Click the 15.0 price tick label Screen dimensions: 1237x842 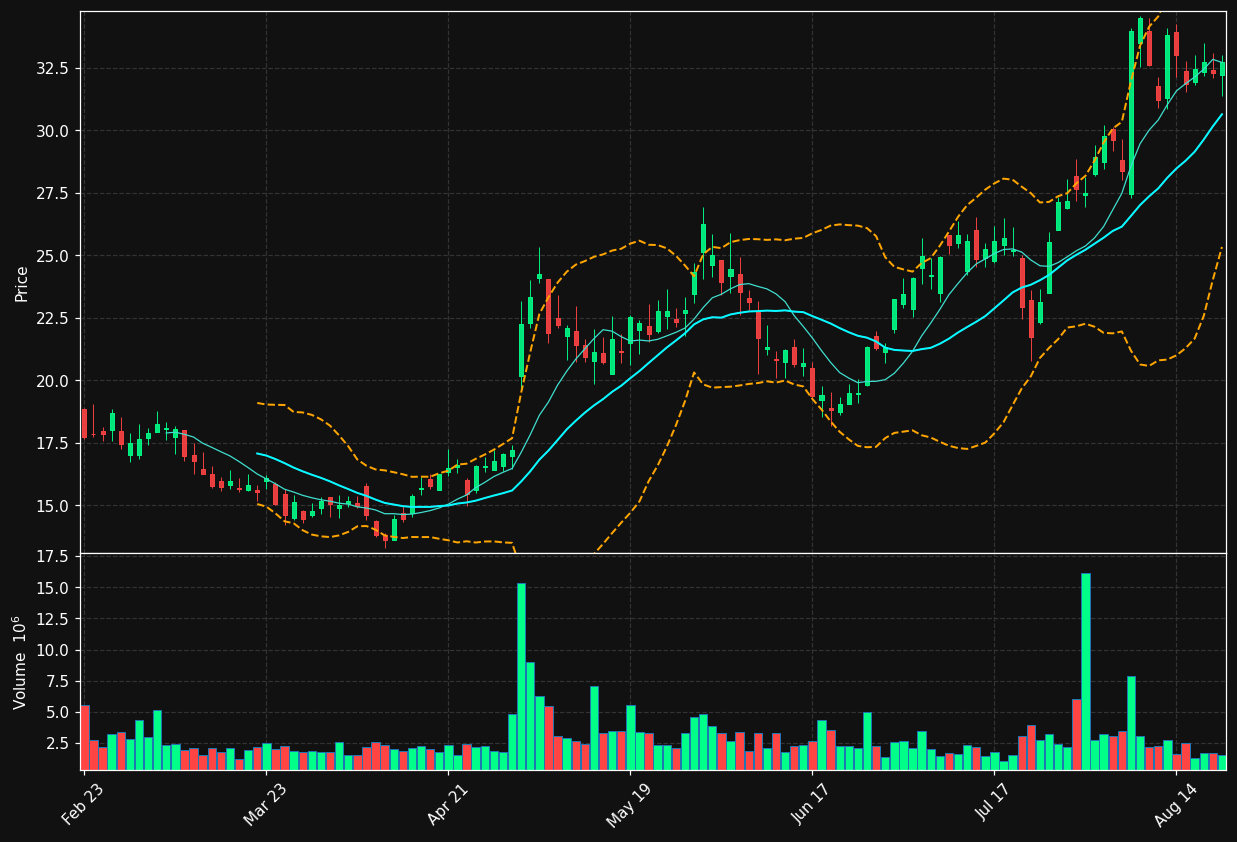[53, 506]
